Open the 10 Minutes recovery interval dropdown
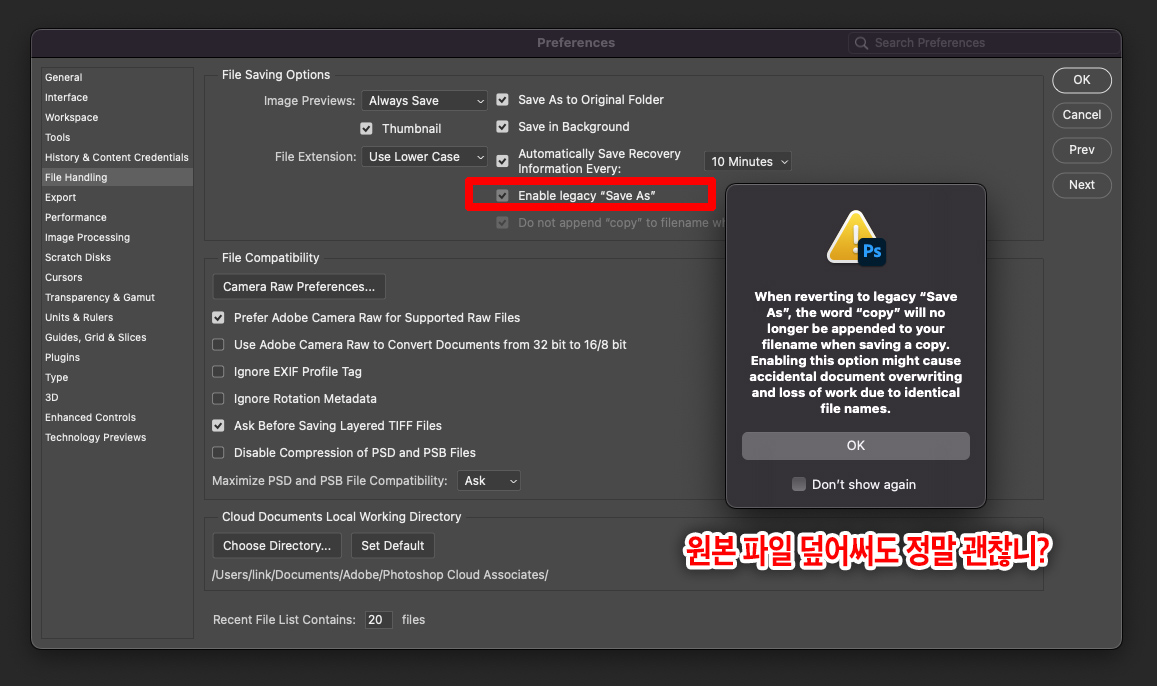This screenshot has height=686, width=1157. tap(747, 162)
